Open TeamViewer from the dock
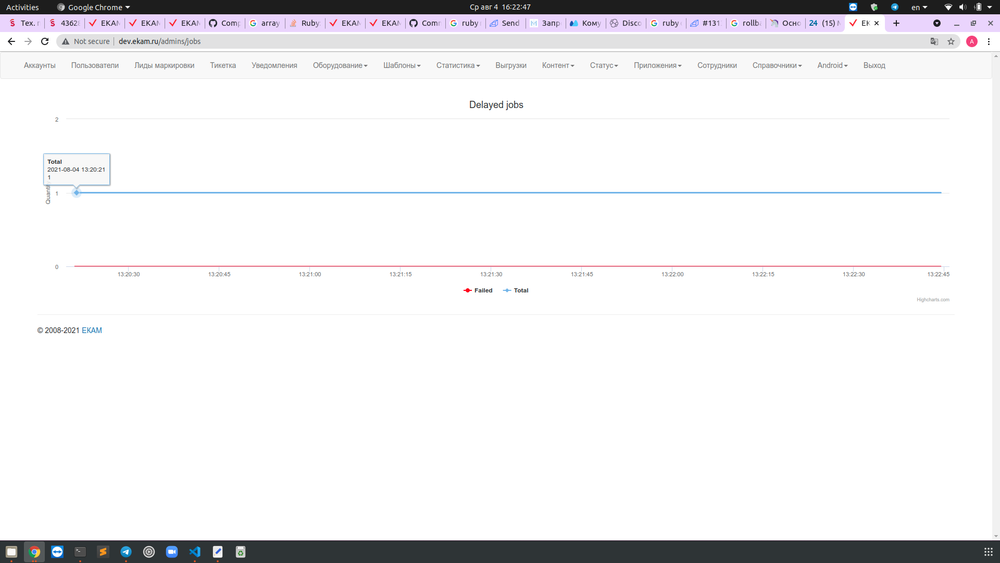Screen dimensions: 1000x563 click(57, 551)
